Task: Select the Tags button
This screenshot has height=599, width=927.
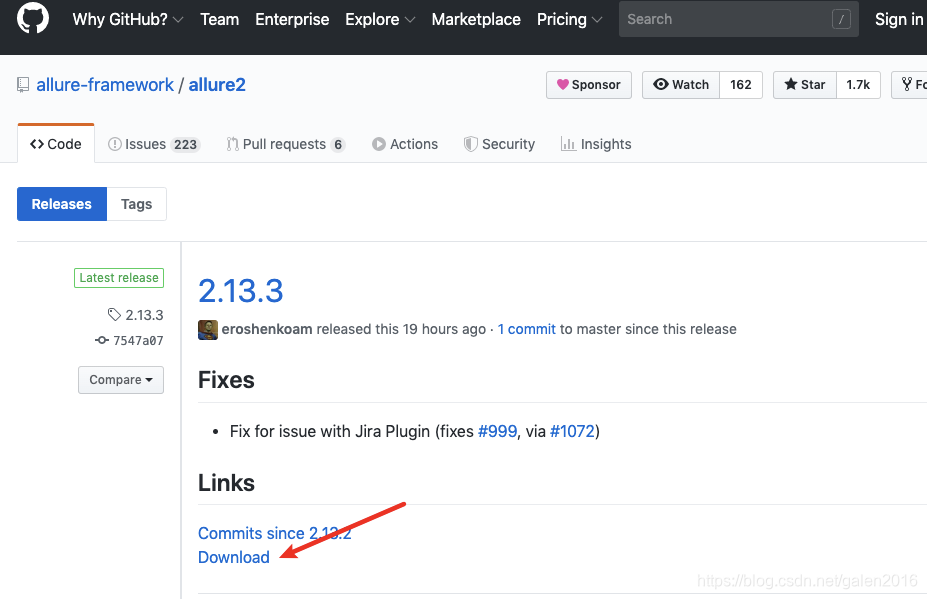Action: click(137, 204)
